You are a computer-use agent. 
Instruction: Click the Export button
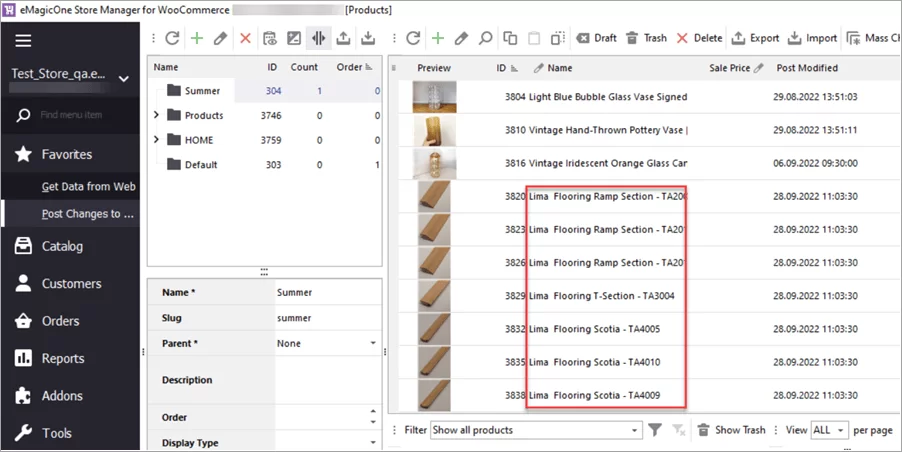coord(755,38)
